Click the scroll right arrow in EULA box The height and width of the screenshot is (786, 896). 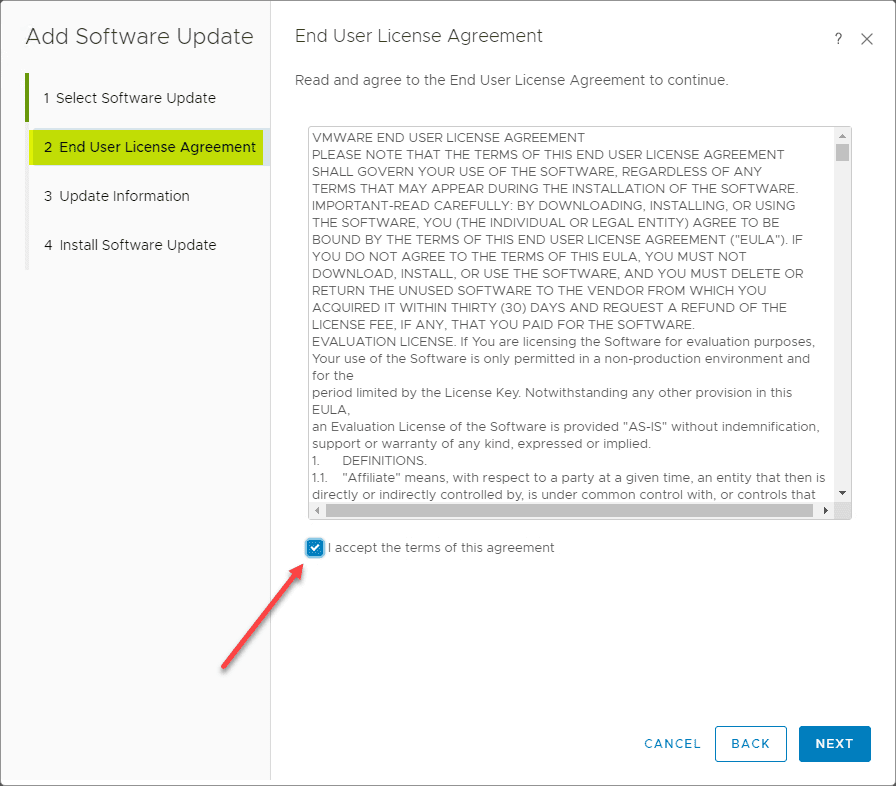826,510
